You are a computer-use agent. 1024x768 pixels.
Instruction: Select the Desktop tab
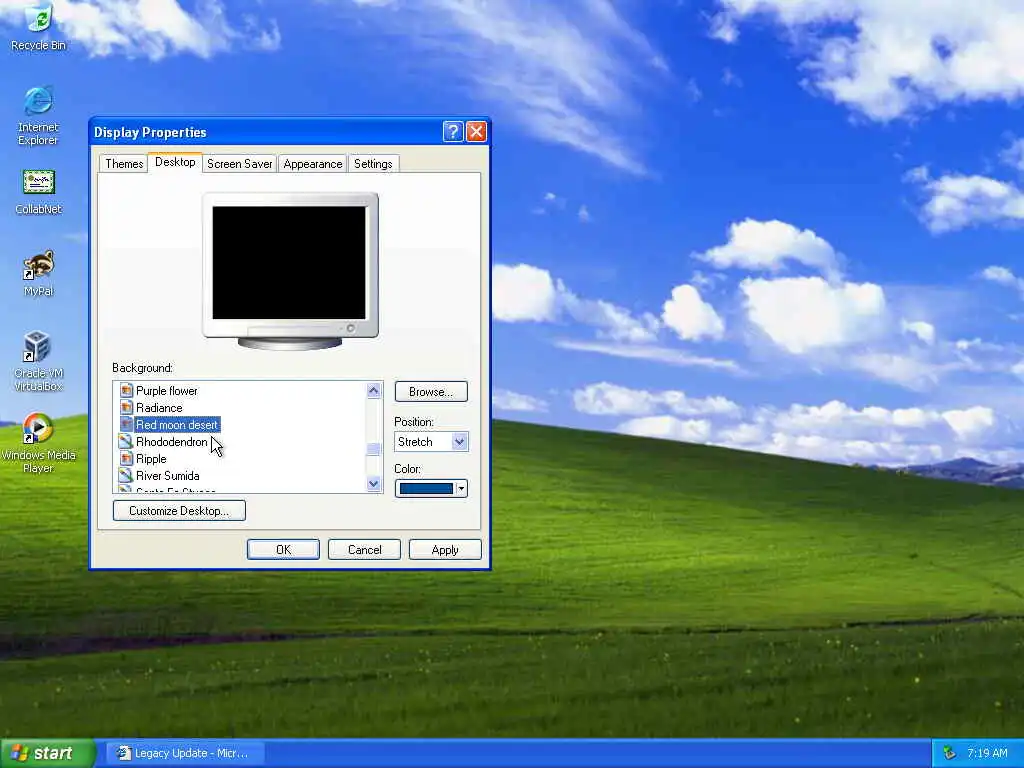point(175,162)
